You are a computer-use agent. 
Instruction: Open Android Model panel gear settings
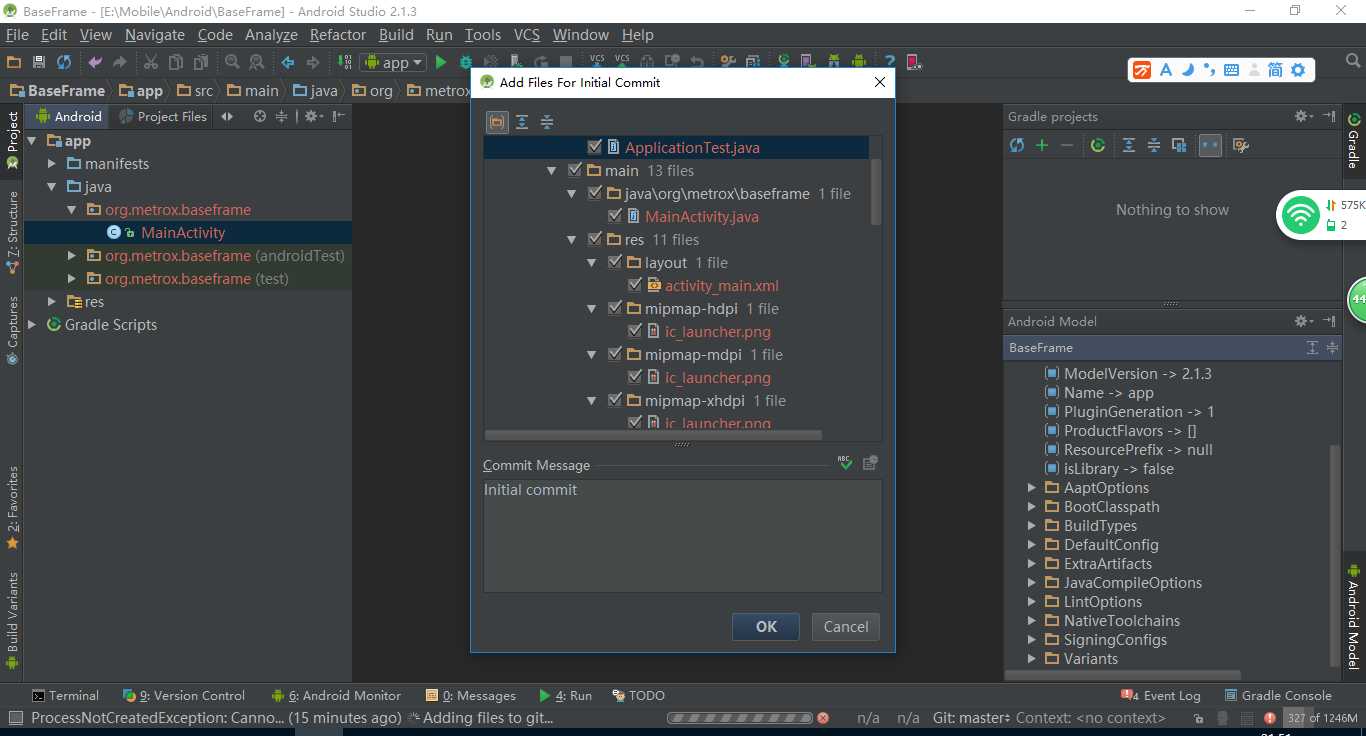[1303, 321]
